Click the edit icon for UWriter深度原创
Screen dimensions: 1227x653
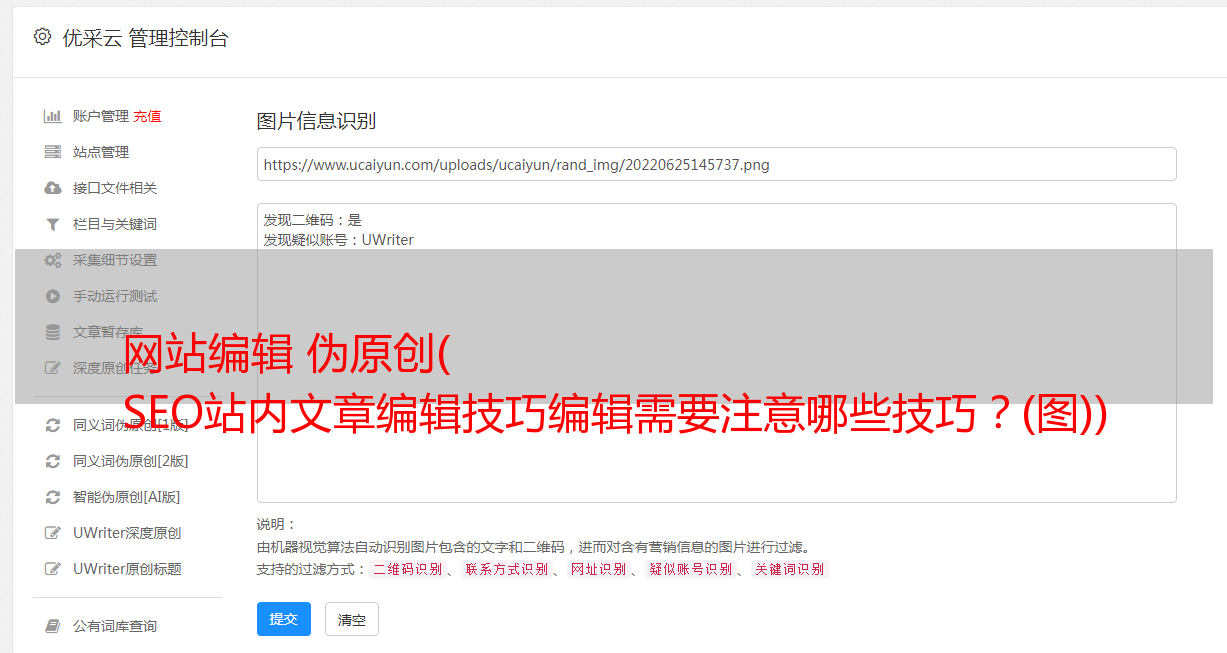click(53, 533)
